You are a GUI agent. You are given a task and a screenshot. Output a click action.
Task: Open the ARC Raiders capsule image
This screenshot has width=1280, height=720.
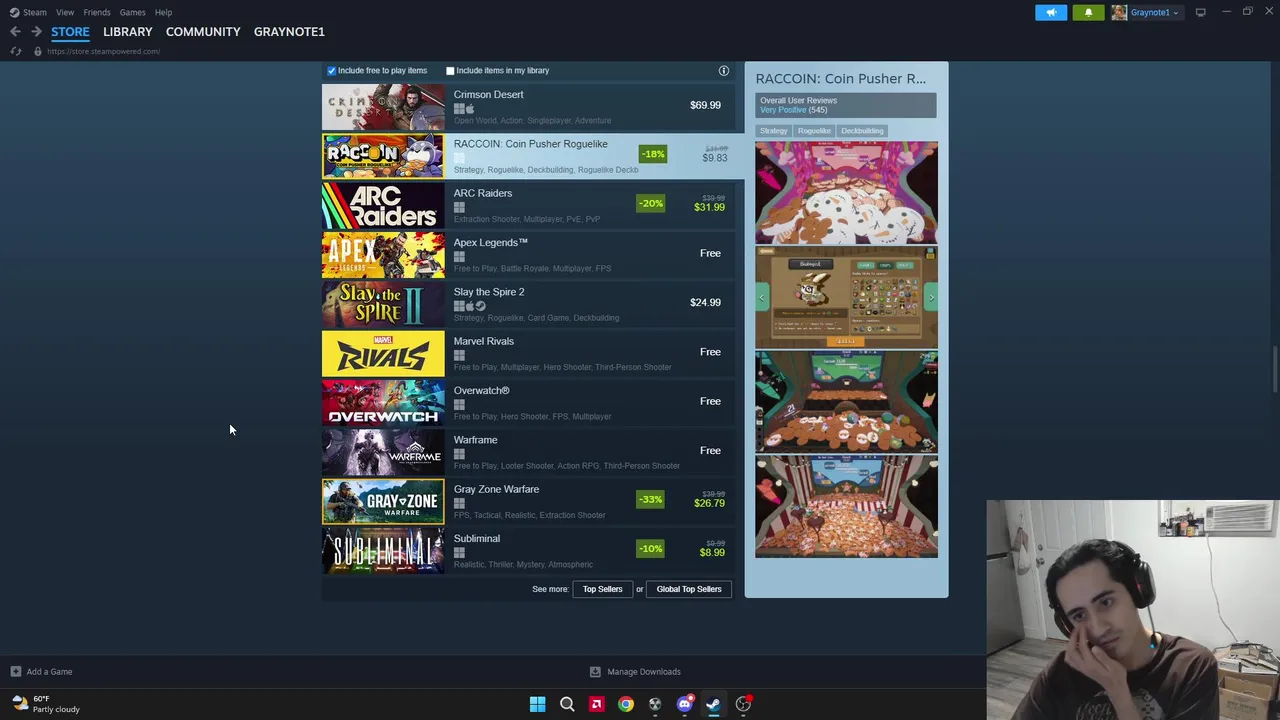coord(383,206)
